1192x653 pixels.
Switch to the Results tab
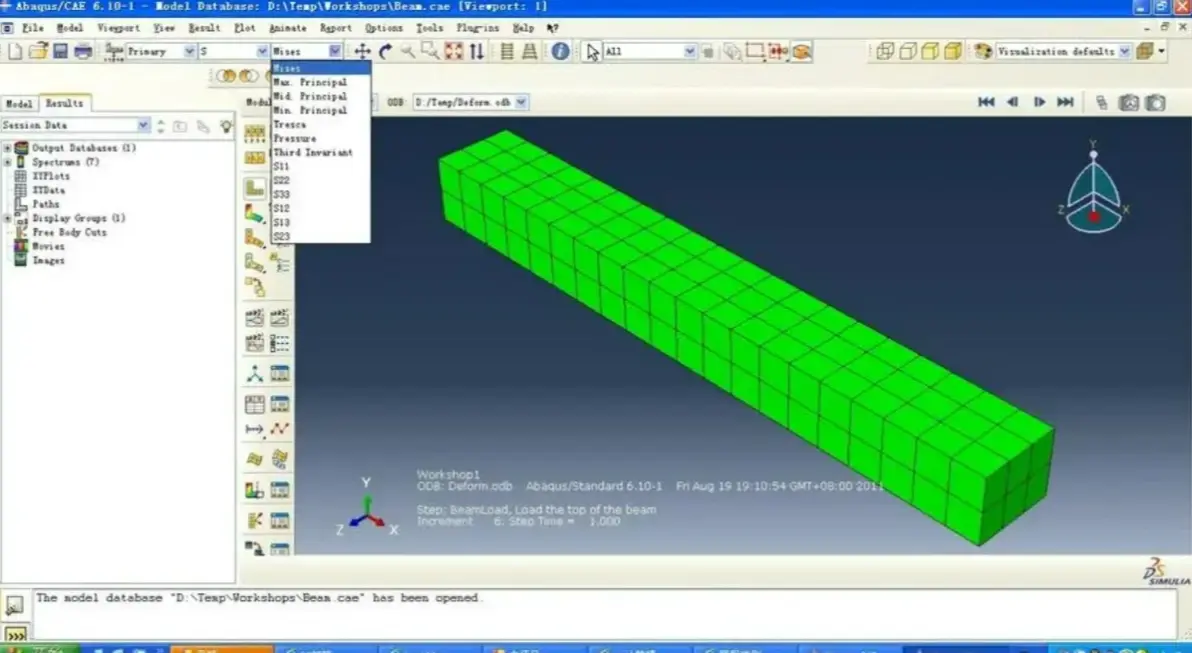pyautogui.click(x=65, y=103)
